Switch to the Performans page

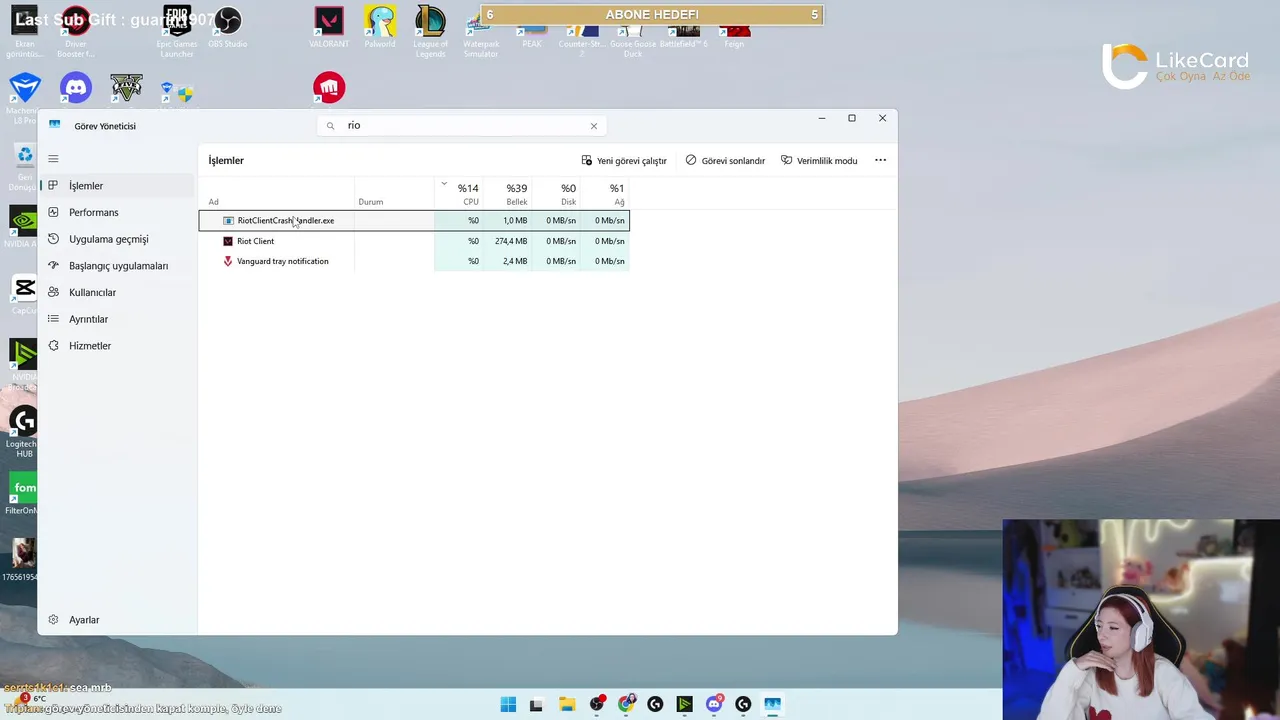(x=116, y=212)
